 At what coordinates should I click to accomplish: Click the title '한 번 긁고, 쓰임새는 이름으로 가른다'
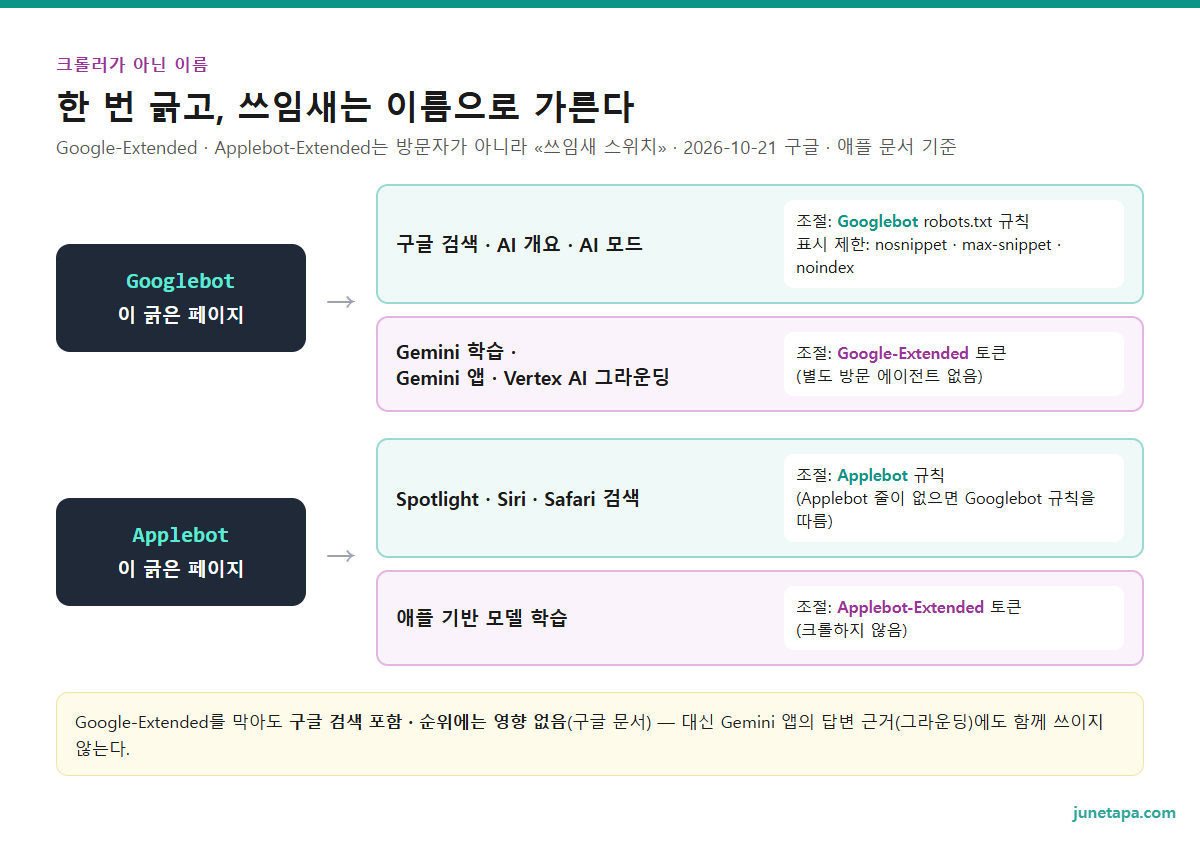(x=345, y=108)
